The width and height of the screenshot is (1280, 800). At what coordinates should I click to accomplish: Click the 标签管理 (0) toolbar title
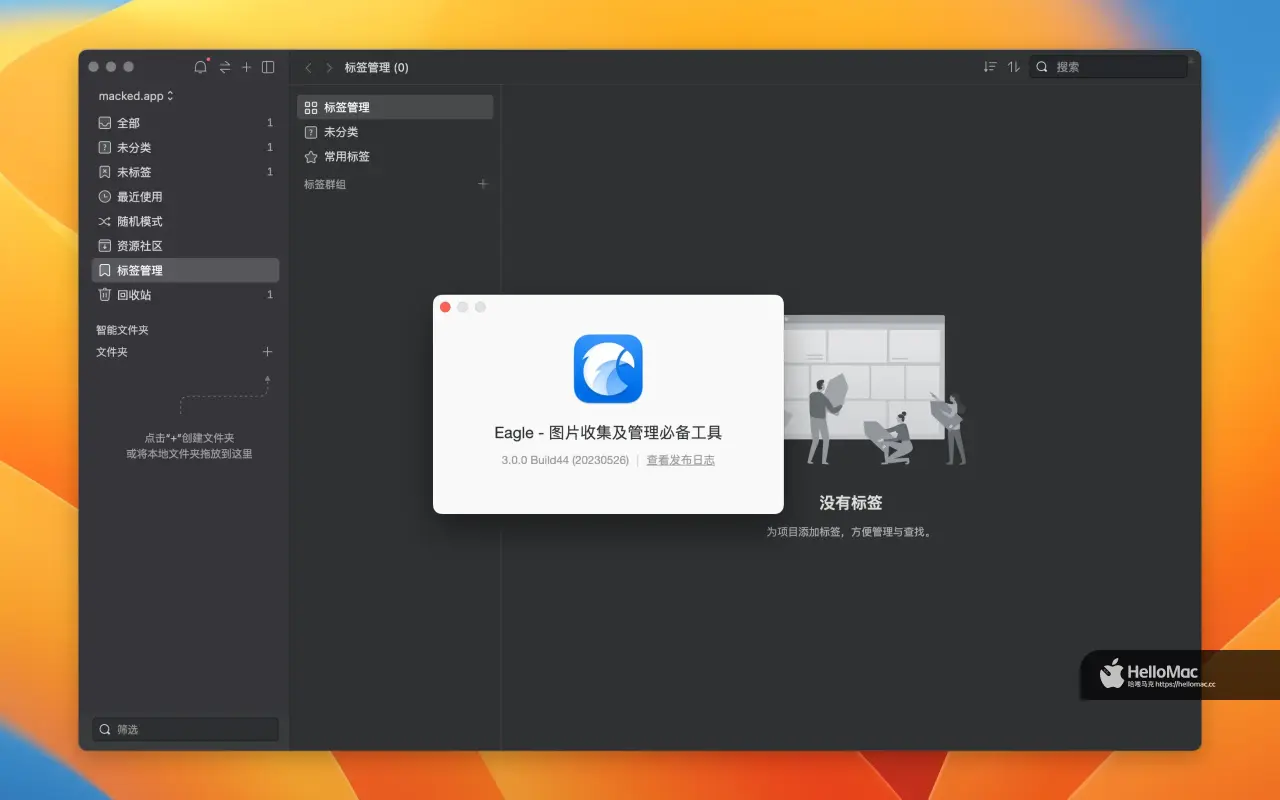(x=376, y=68)
